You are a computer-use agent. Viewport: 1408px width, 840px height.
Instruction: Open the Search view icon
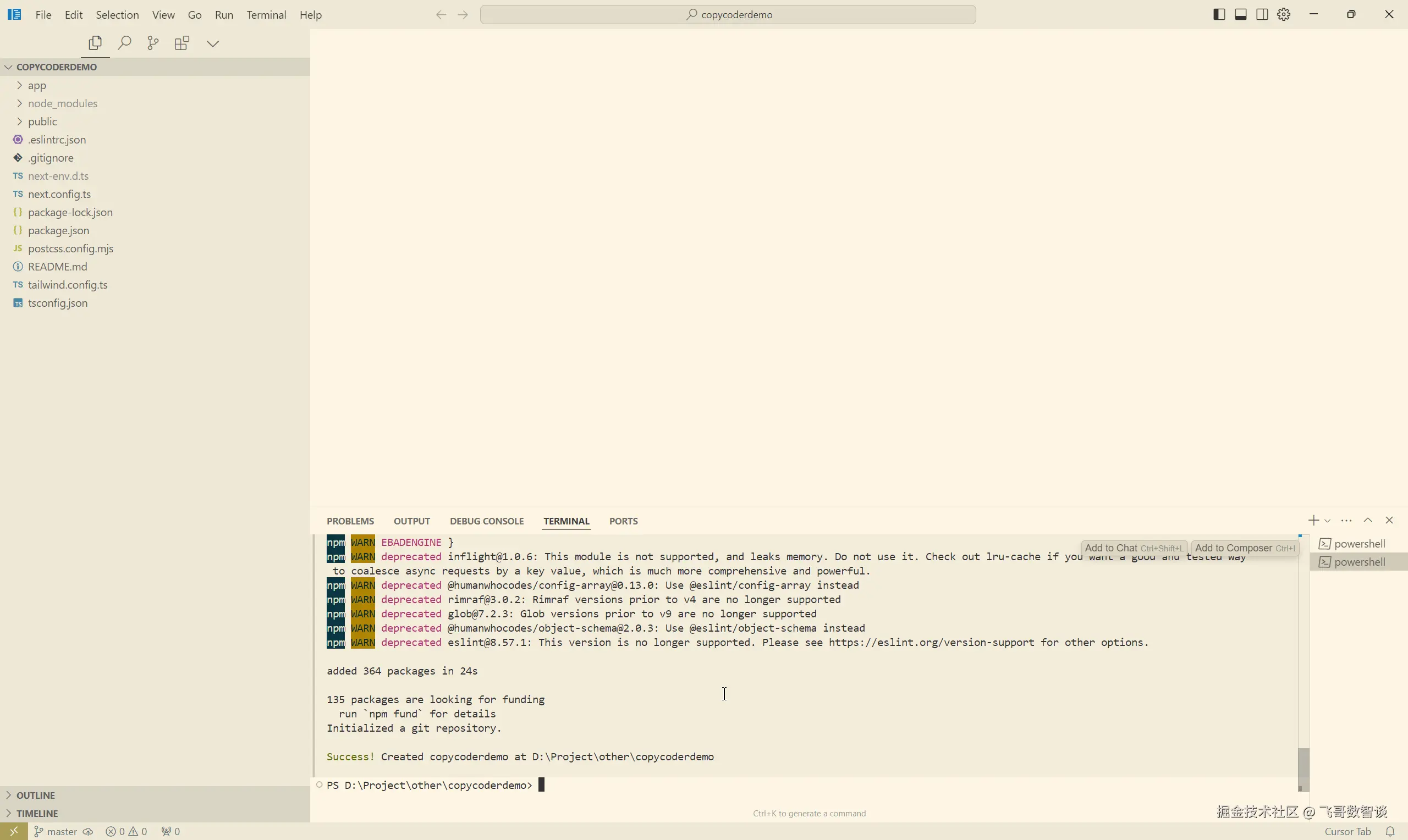click(x=124, y=43)
